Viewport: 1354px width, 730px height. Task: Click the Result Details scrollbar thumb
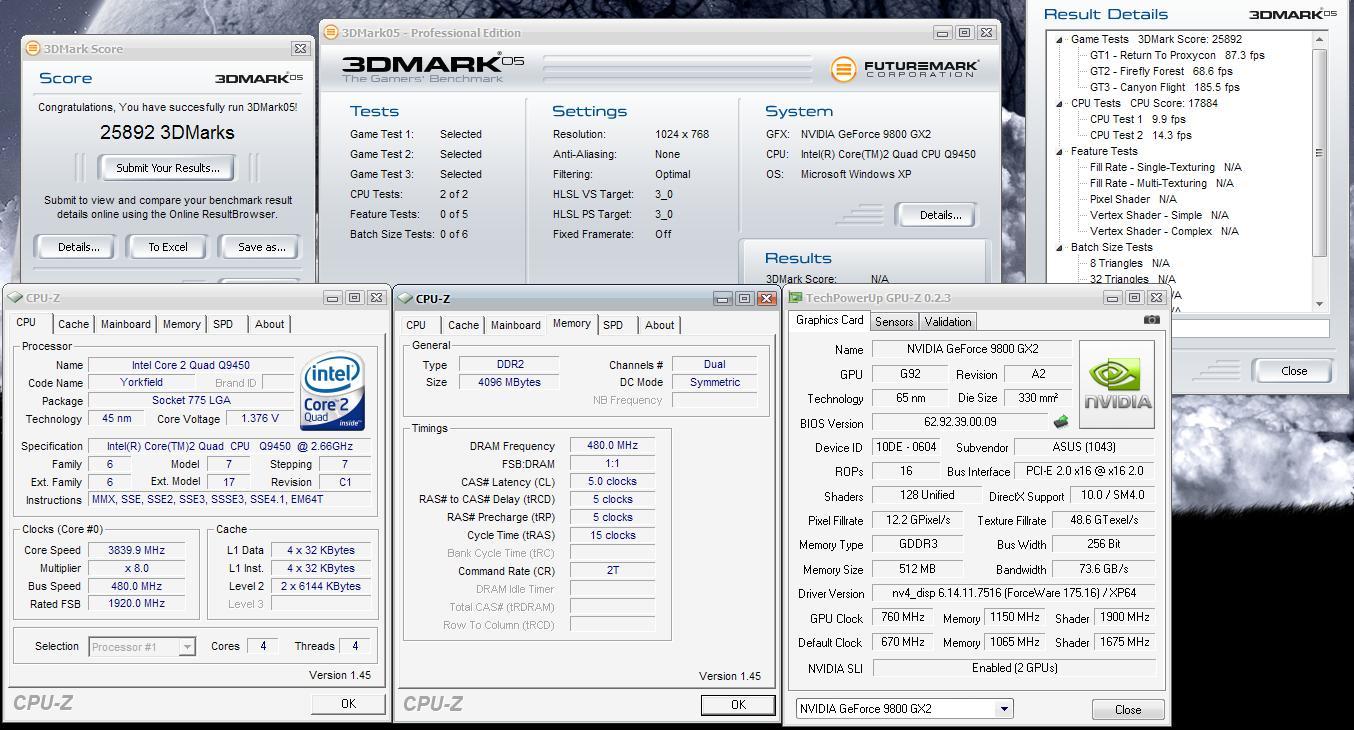pos(1320,152)
